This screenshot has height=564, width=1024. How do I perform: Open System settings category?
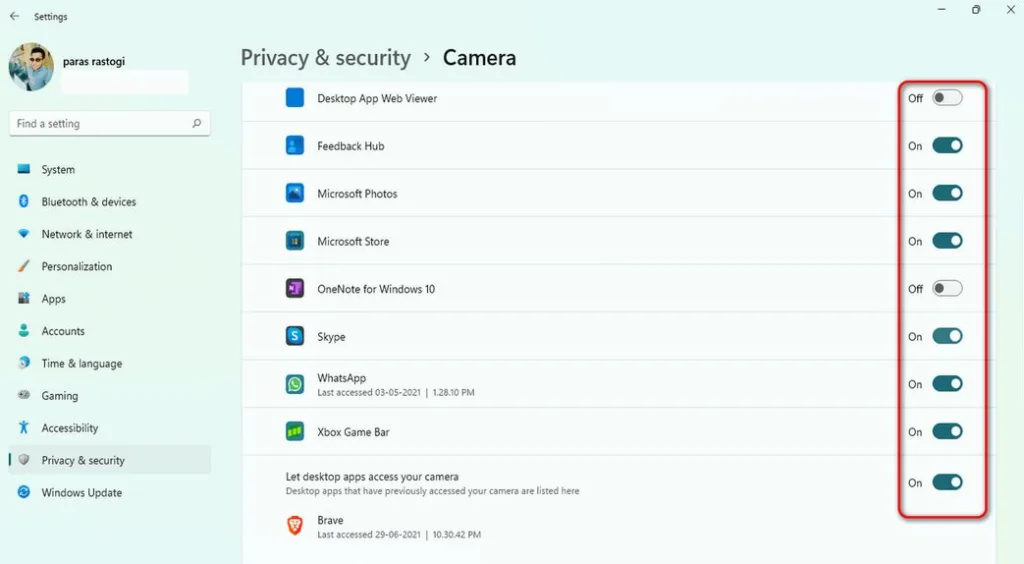[110, 169]
